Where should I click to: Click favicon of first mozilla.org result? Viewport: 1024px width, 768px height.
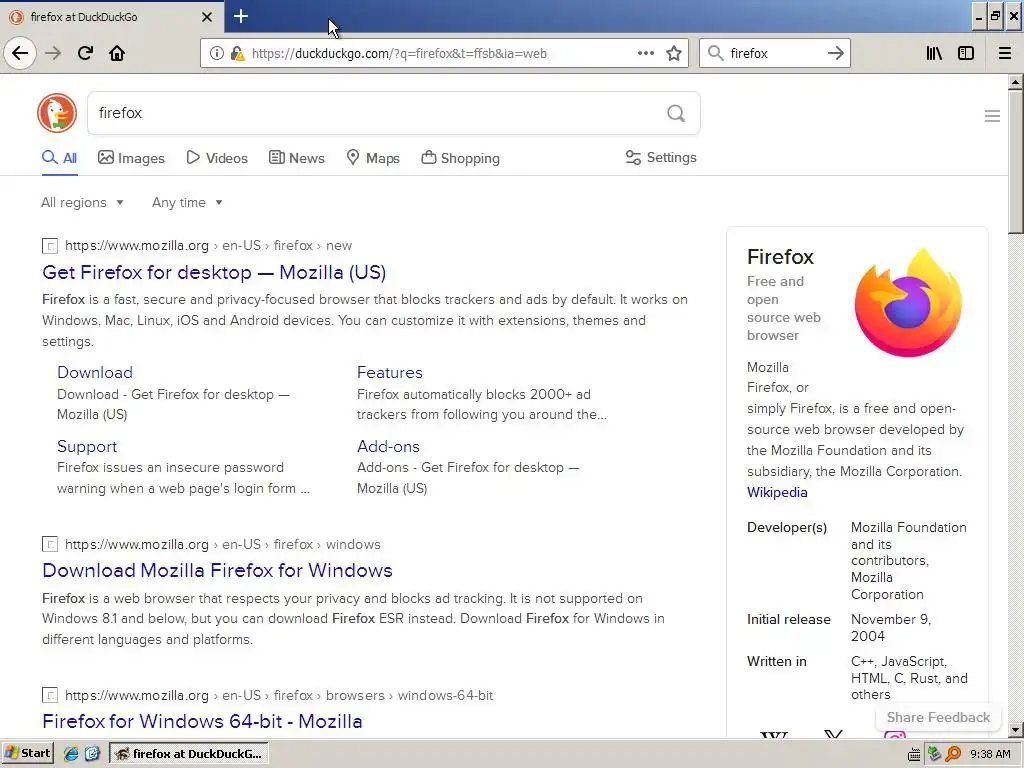pos(50,246)
